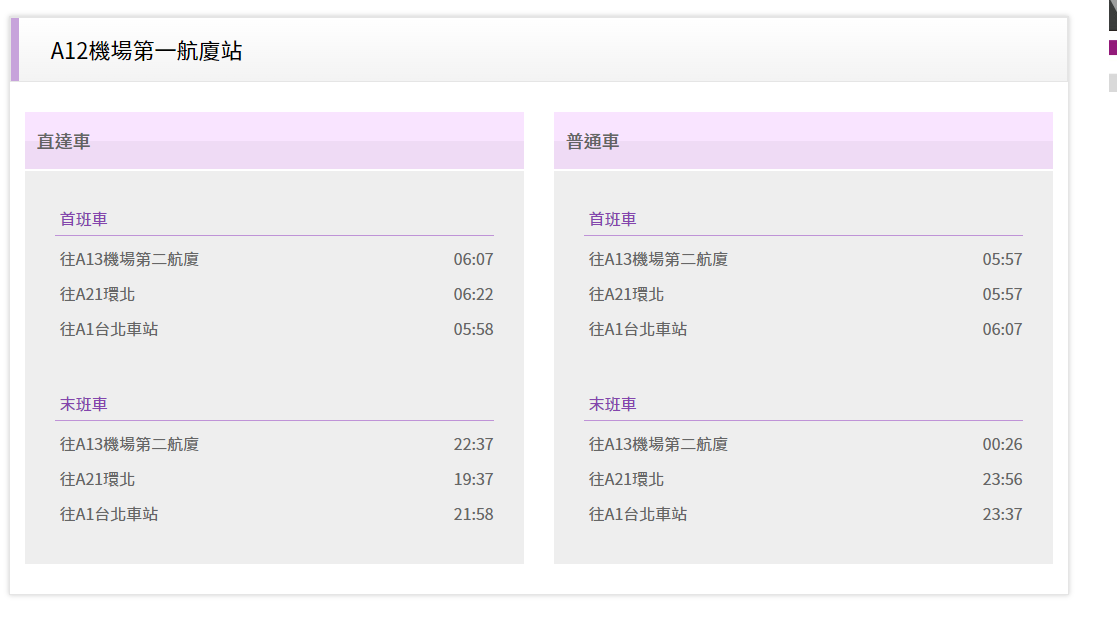The image size is (1117, 618).
Task: Click the 22:37 departure time
Action: tap(474, 444)
